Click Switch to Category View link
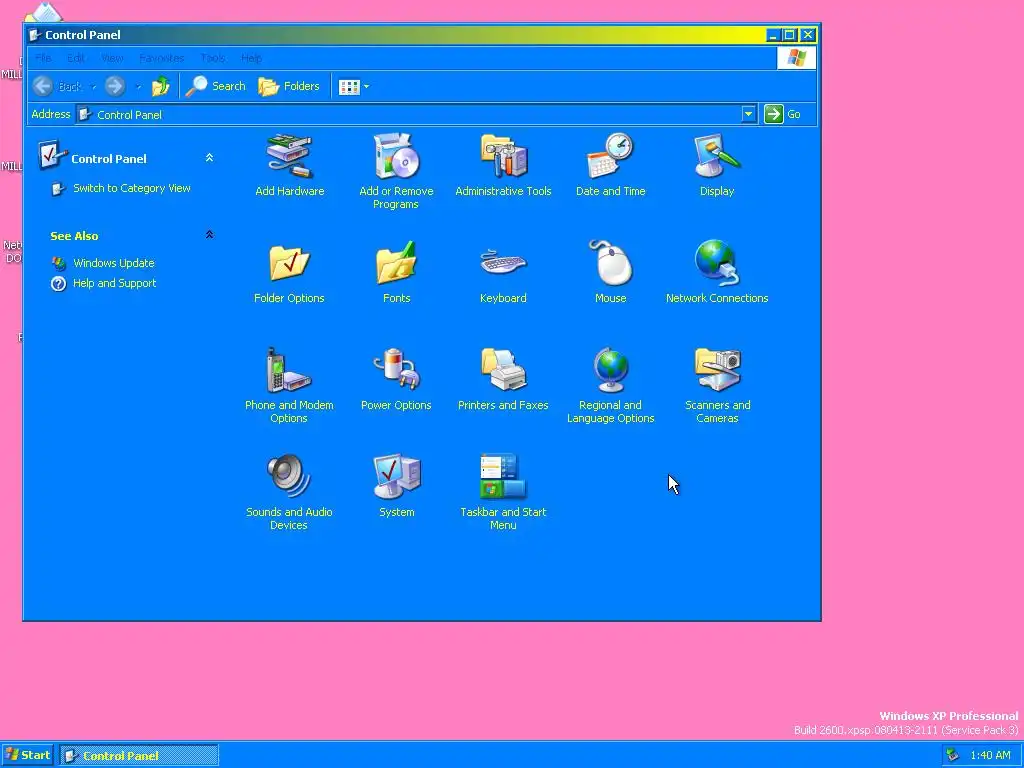 [x=131, y=188]
